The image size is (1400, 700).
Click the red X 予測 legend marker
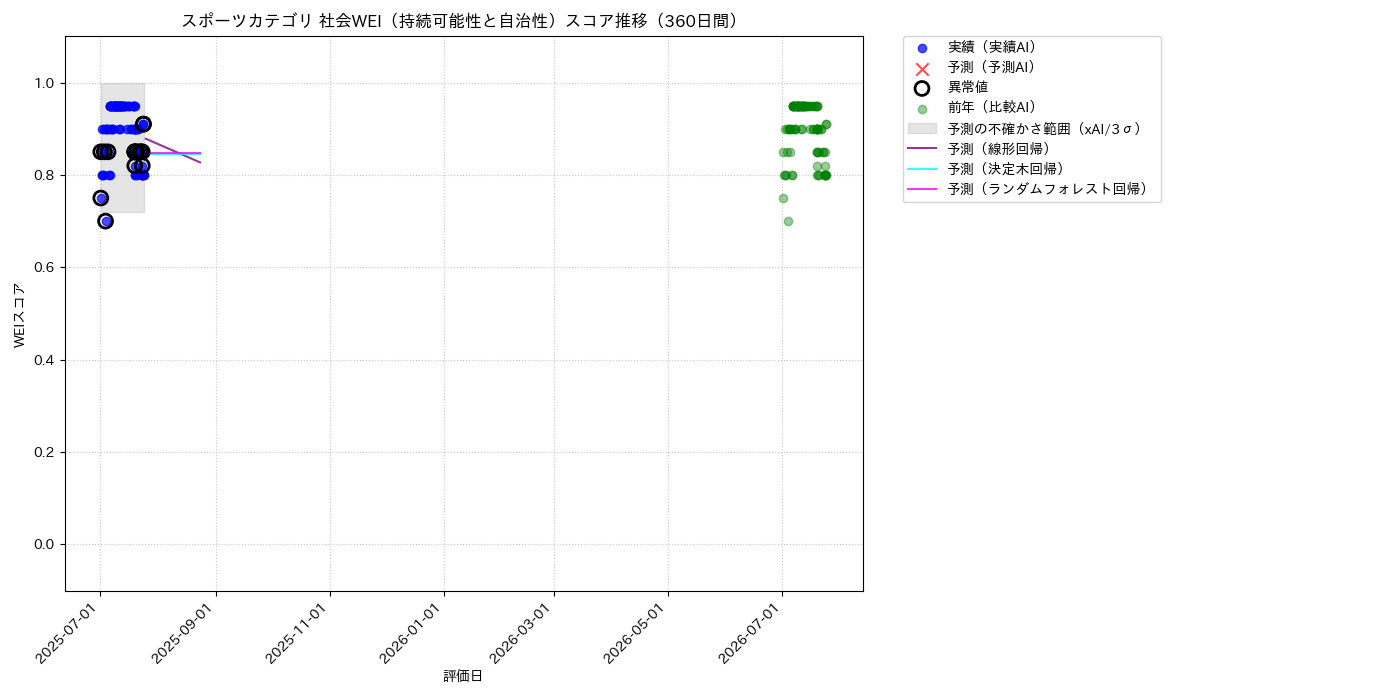[922, 68]
